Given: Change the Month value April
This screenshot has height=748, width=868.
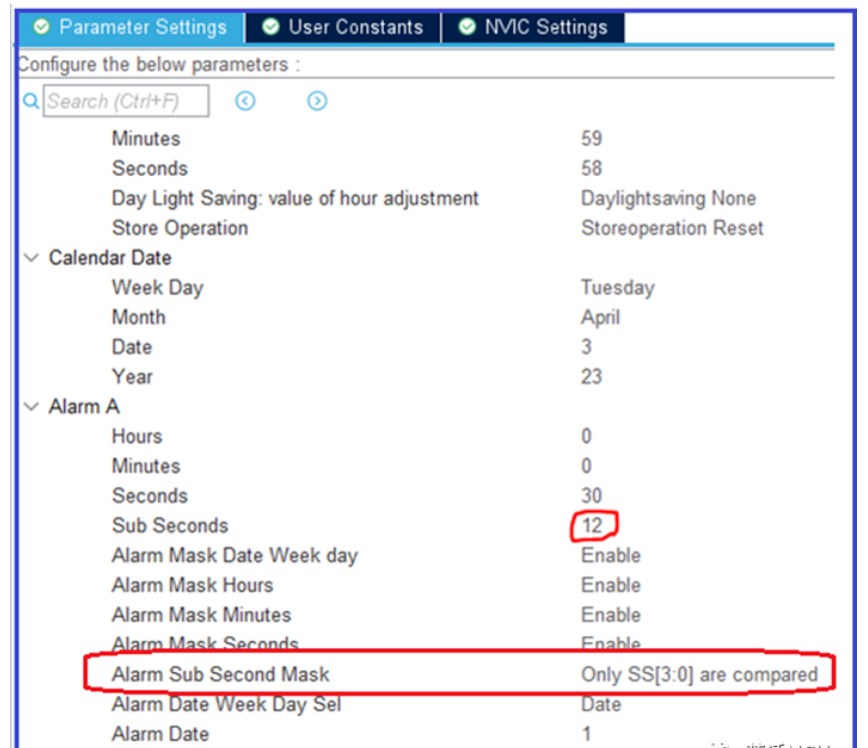Looking at the screenshot, I should tap(600, 318).
